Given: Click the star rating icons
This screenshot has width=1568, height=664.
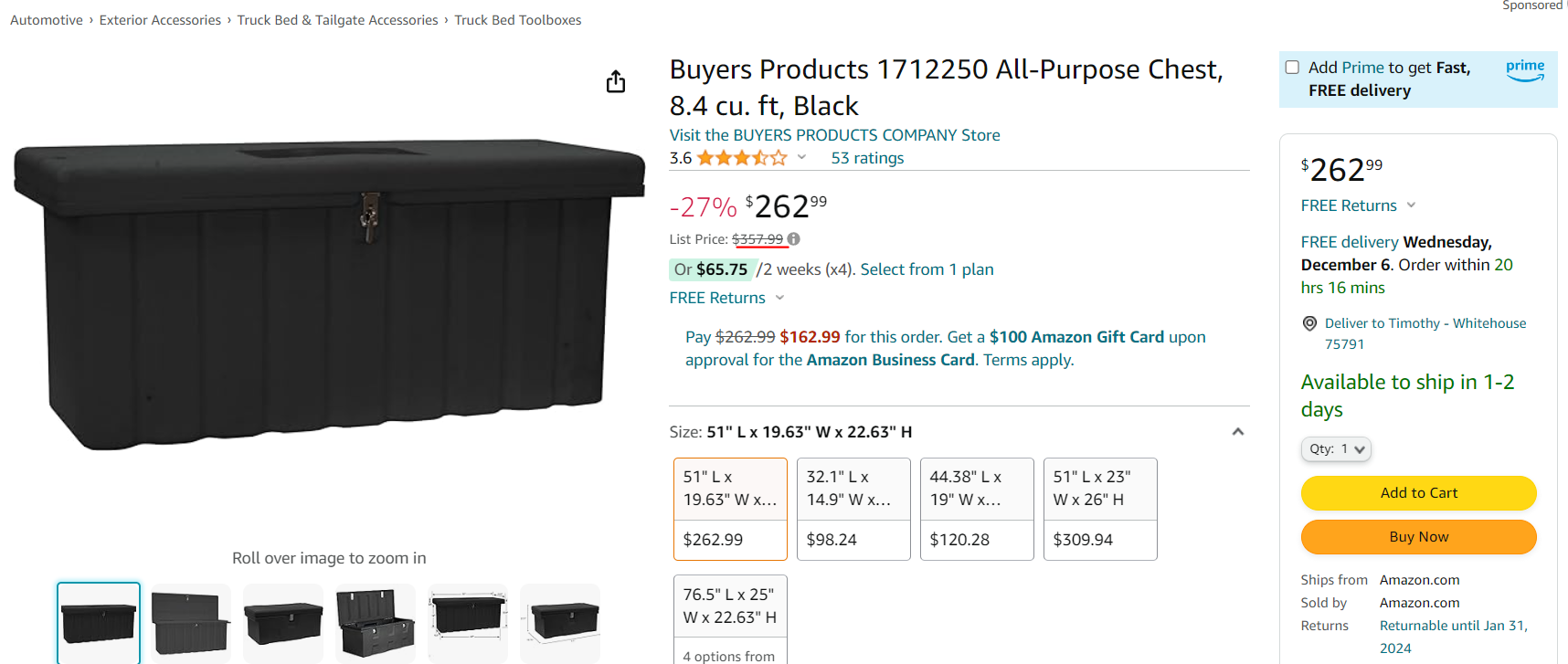Looking at the screenshot, I should click(741, 158).
